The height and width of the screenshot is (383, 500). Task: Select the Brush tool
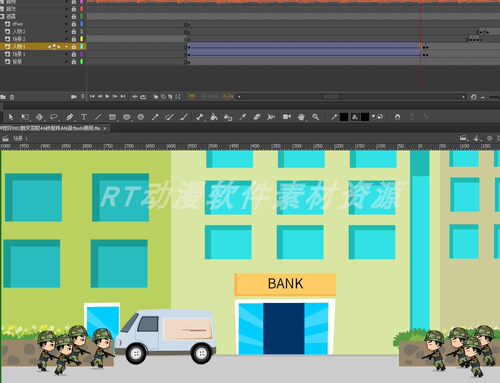170,117
